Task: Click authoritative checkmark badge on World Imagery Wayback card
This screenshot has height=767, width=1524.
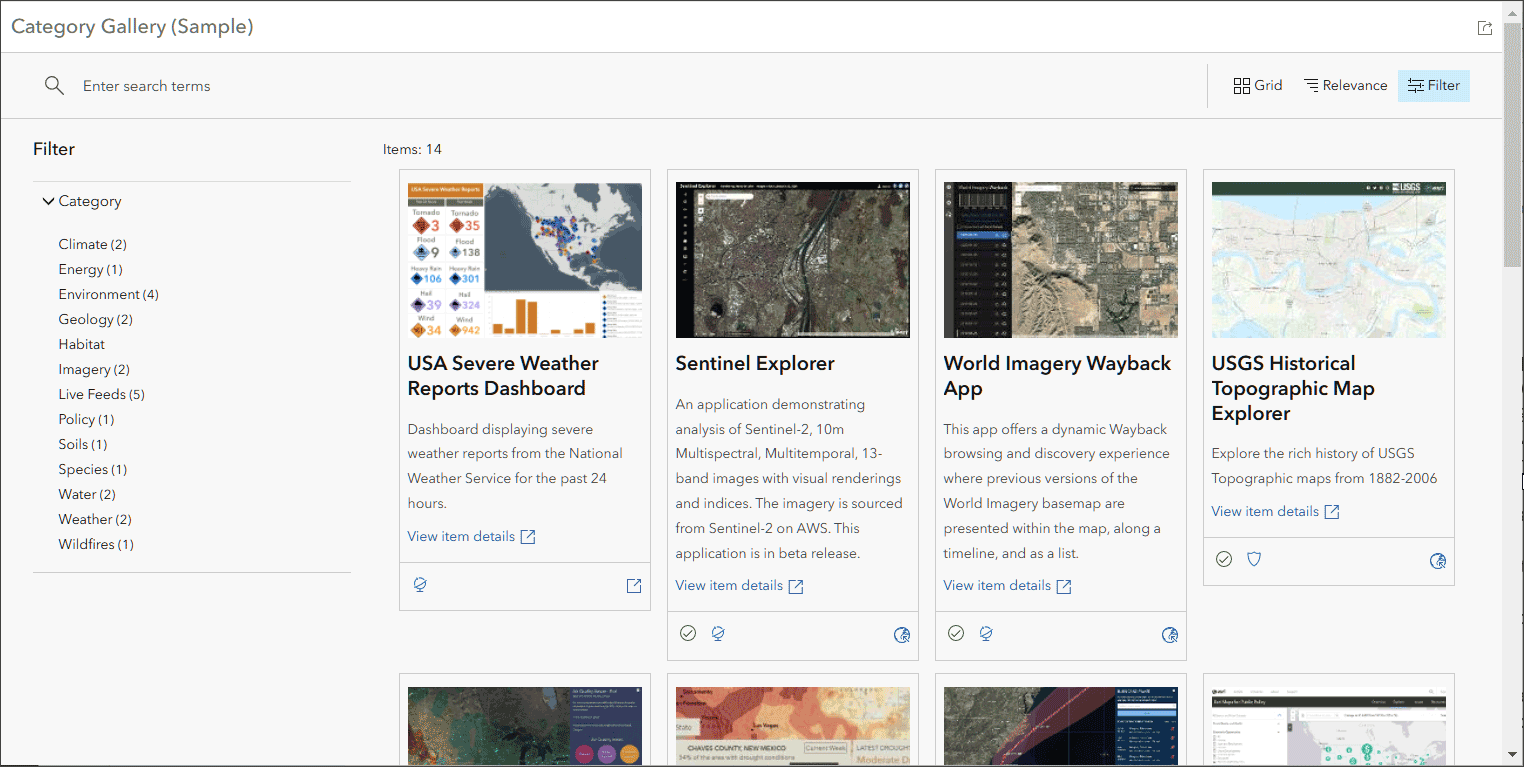Action: pyautogui.click(x=956, y=633)
